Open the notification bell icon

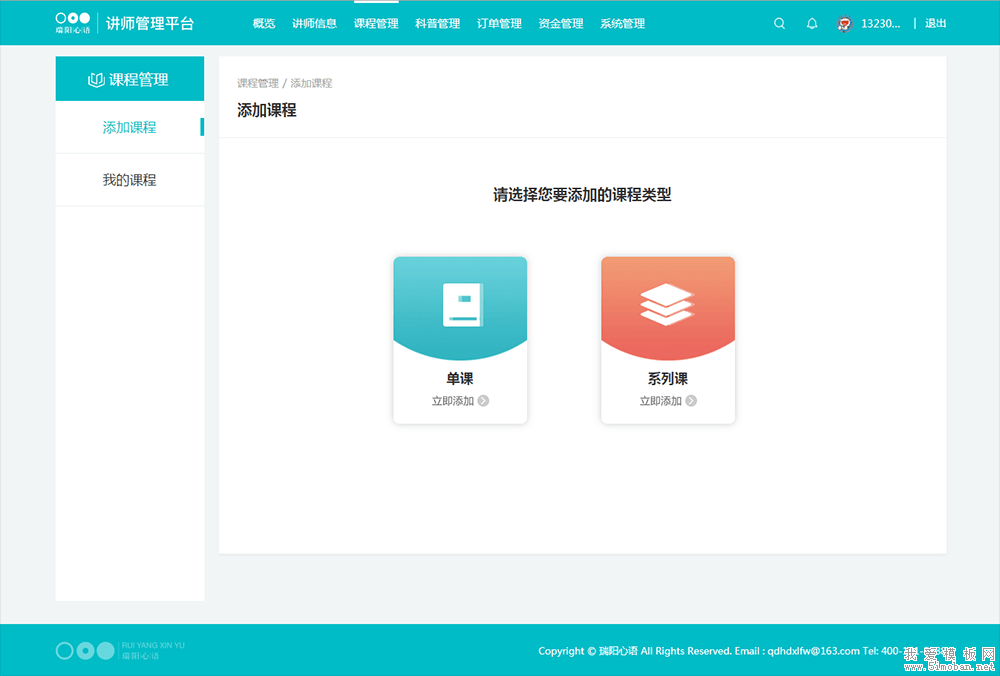[812, 24]
